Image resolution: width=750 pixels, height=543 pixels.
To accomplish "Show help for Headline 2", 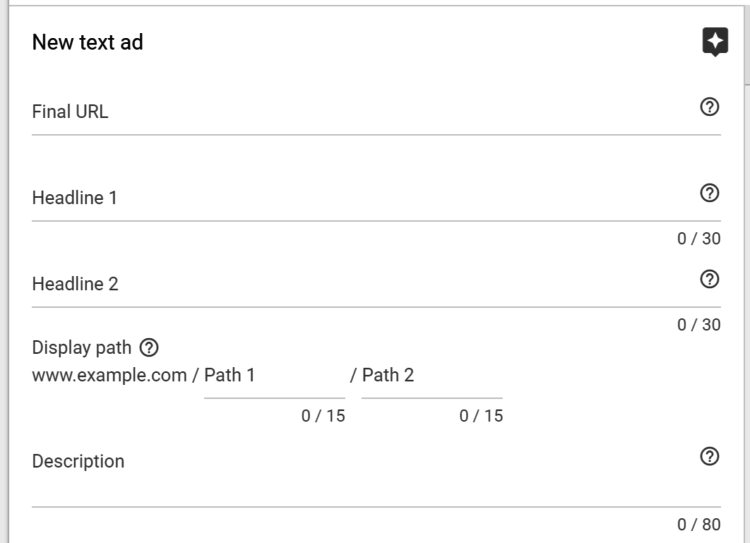I will click(x=710, y=280).
